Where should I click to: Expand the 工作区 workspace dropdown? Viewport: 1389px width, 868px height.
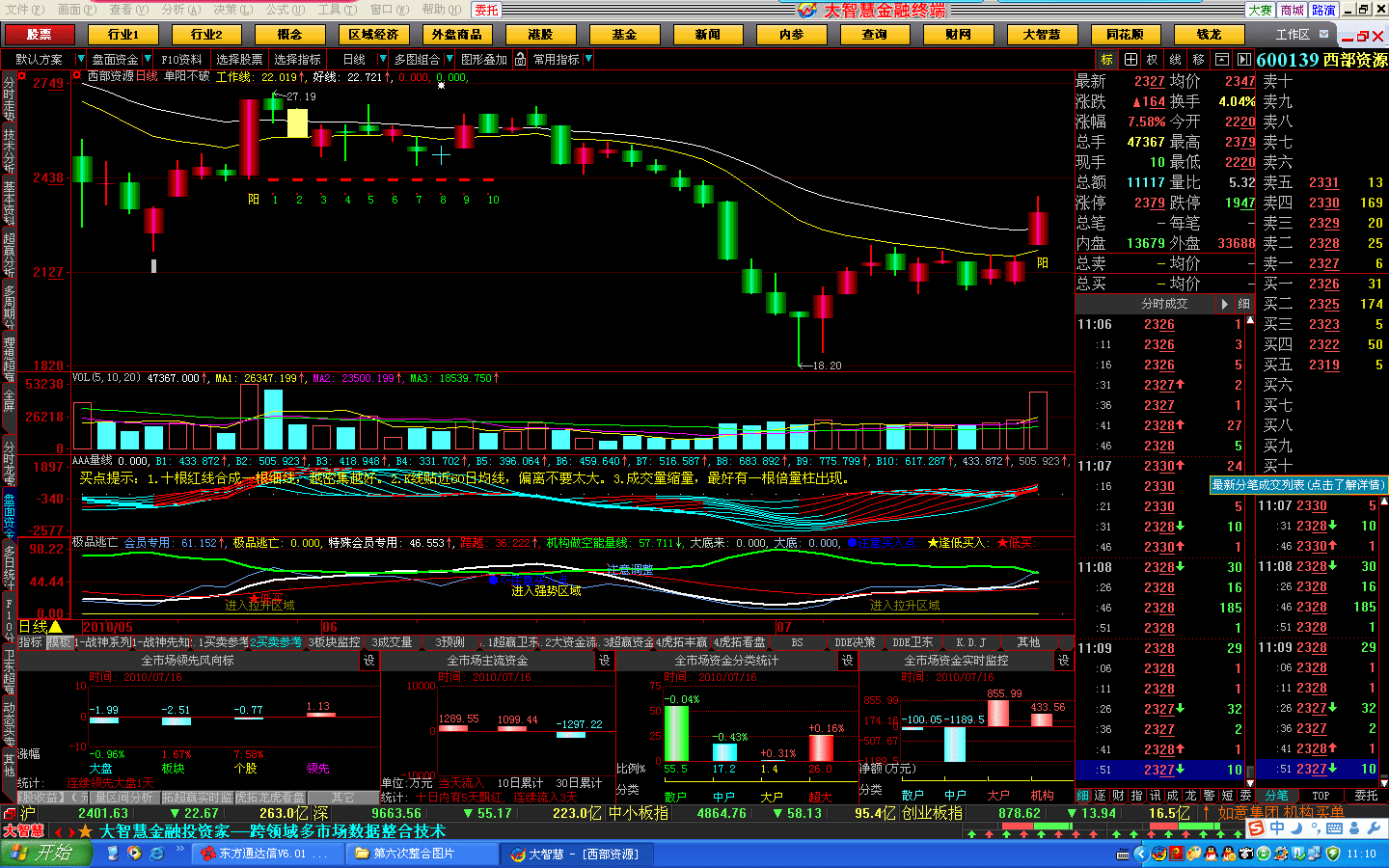coord(1323,35)
